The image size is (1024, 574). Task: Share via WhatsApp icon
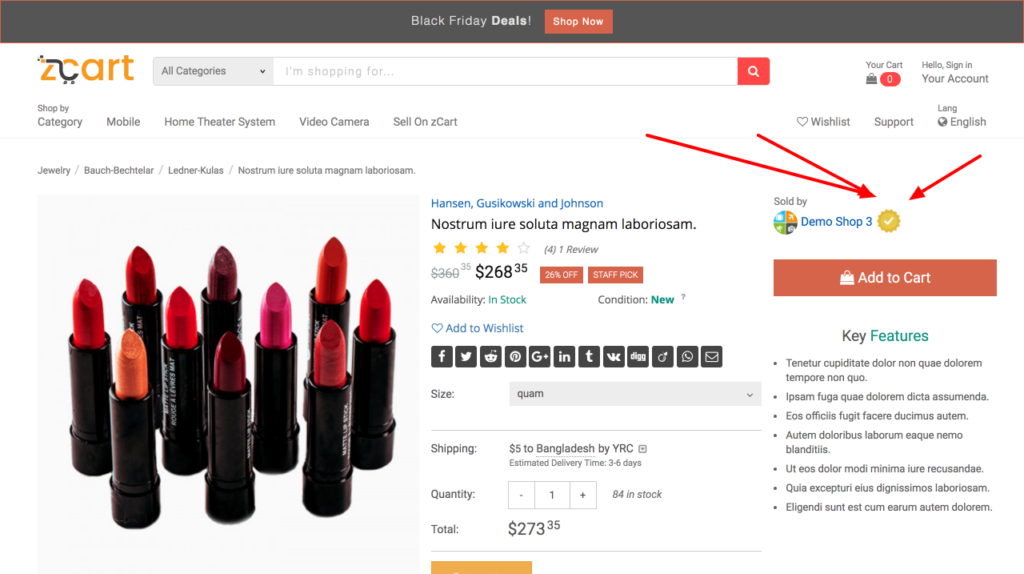click(x=687, y=357)
